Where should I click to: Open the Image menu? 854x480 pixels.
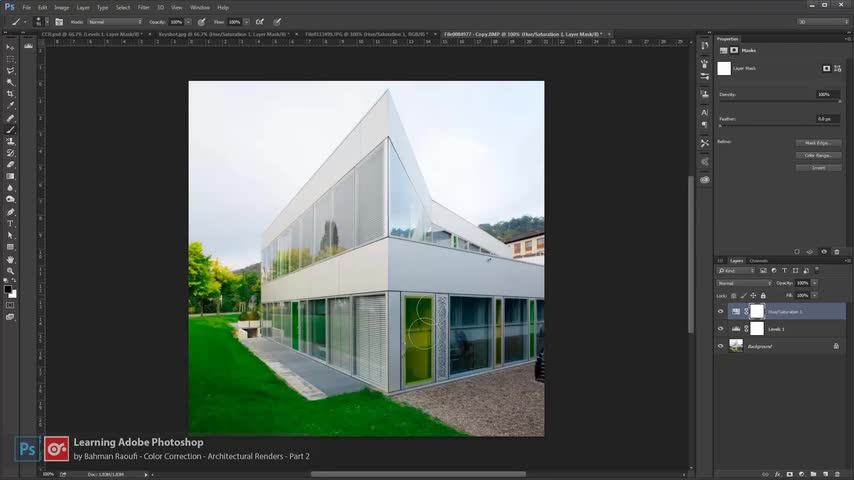point(62,8)
